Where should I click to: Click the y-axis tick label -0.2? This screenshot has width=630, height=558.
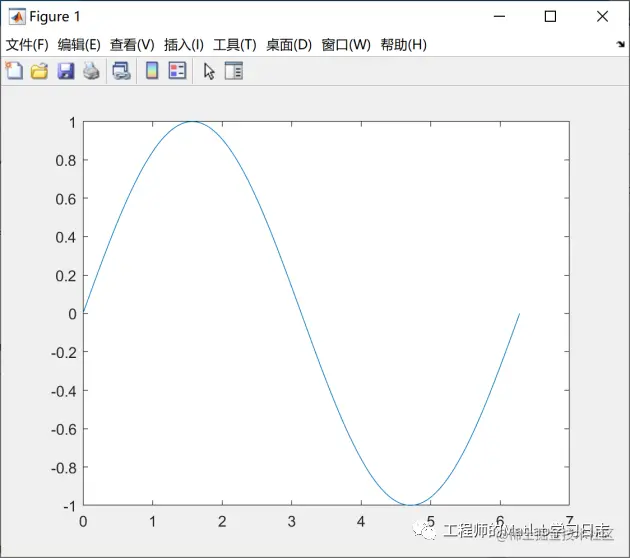[x=63, y=353]
